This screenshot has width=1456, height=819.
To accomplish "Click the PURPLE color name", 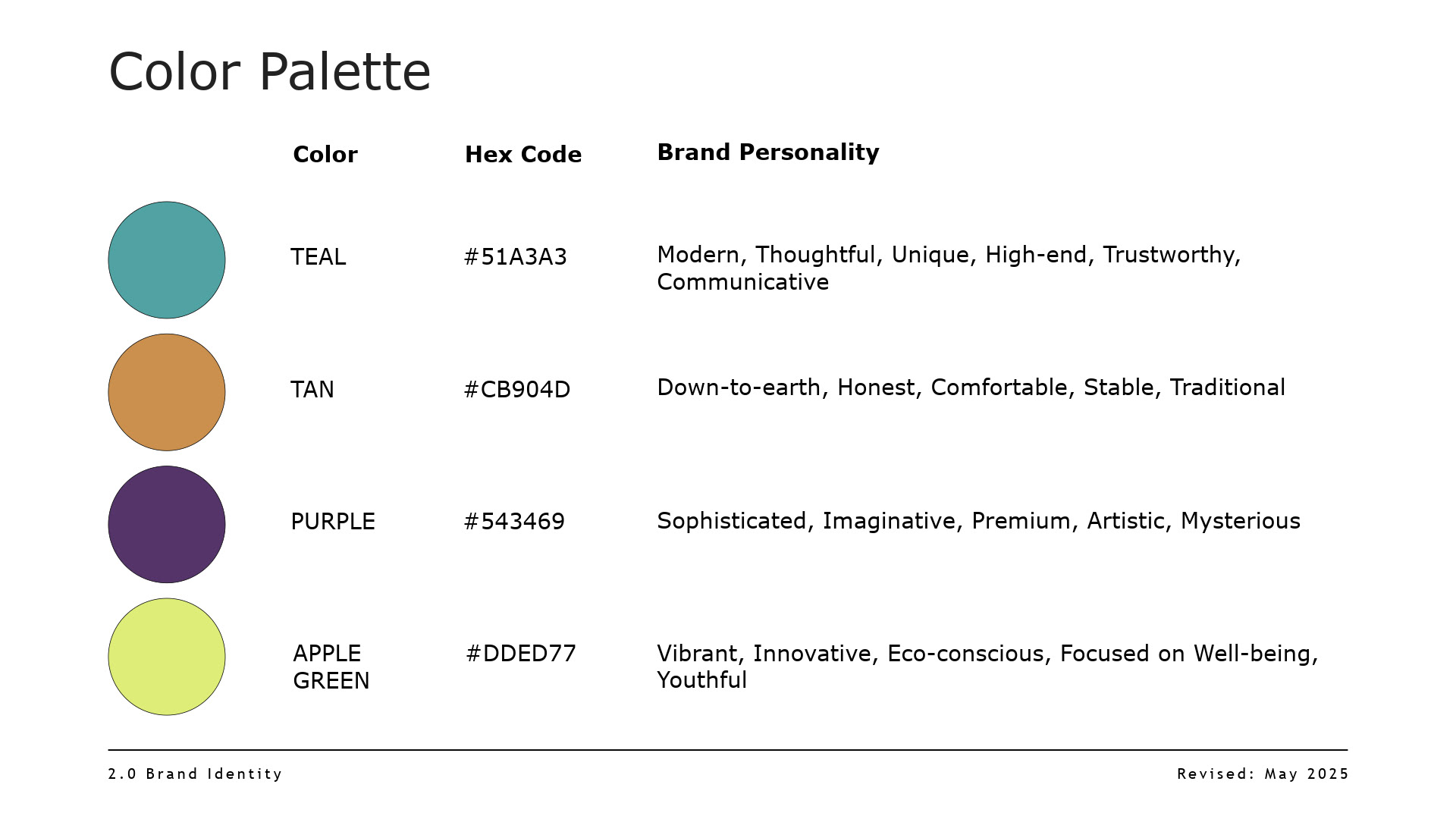I will [x=333, y=522].
